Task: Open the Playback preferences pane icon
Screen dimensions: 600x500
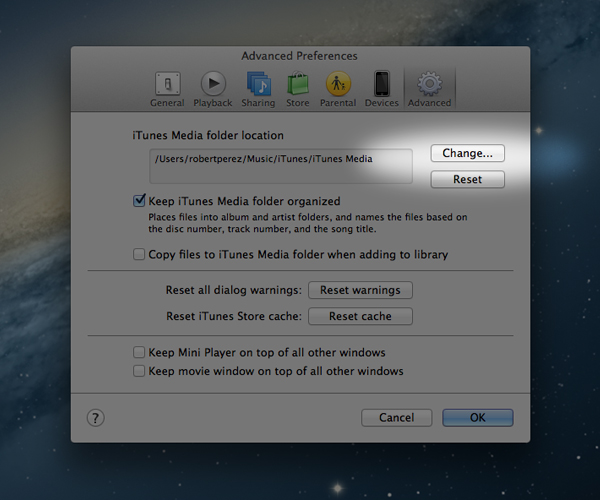Action: pos(213,83)
